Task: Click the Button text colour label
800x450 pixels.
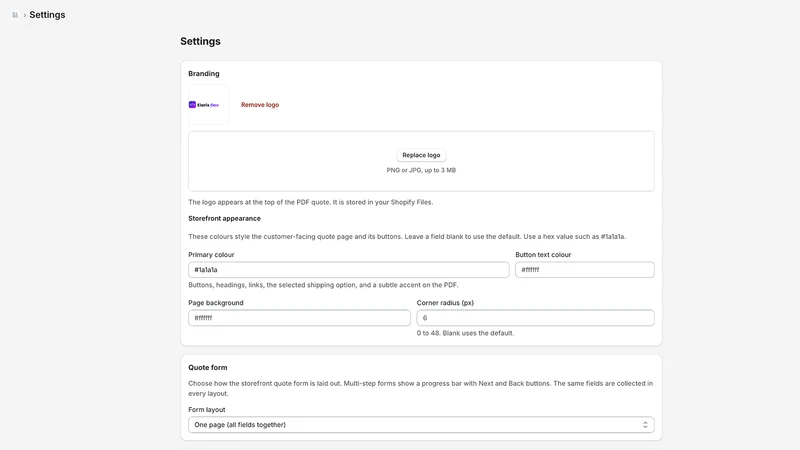Action: [x=543, y=255]
